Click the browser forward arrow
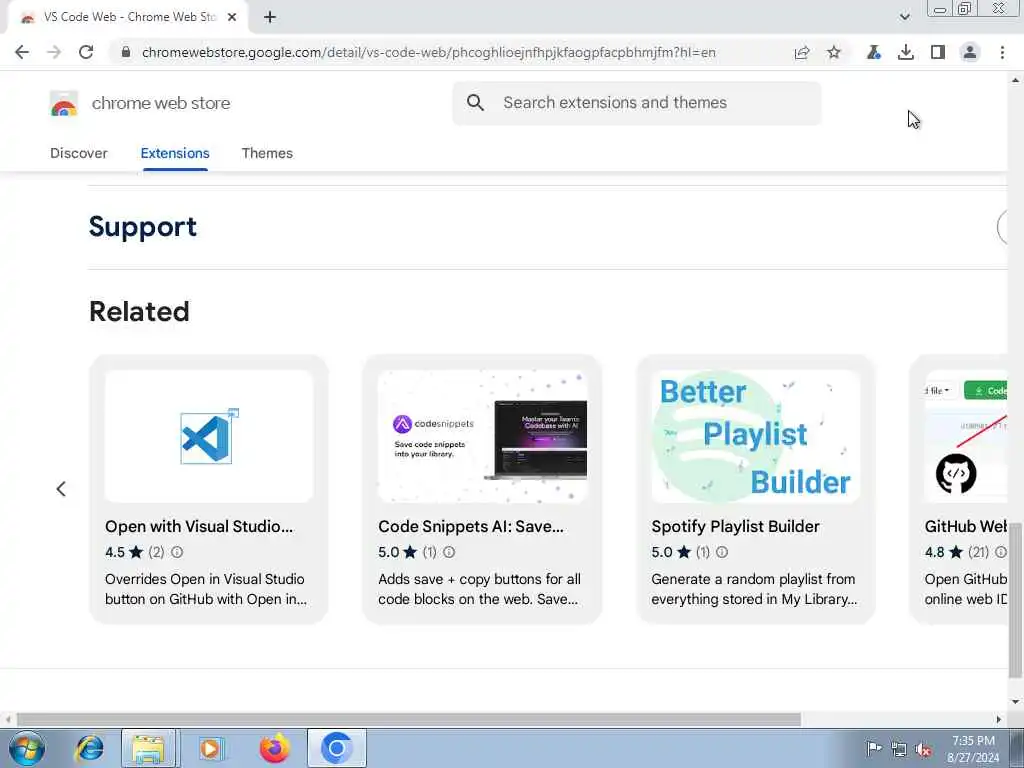This screenshot has width=1024, height=768. click(x=54, y=52)
